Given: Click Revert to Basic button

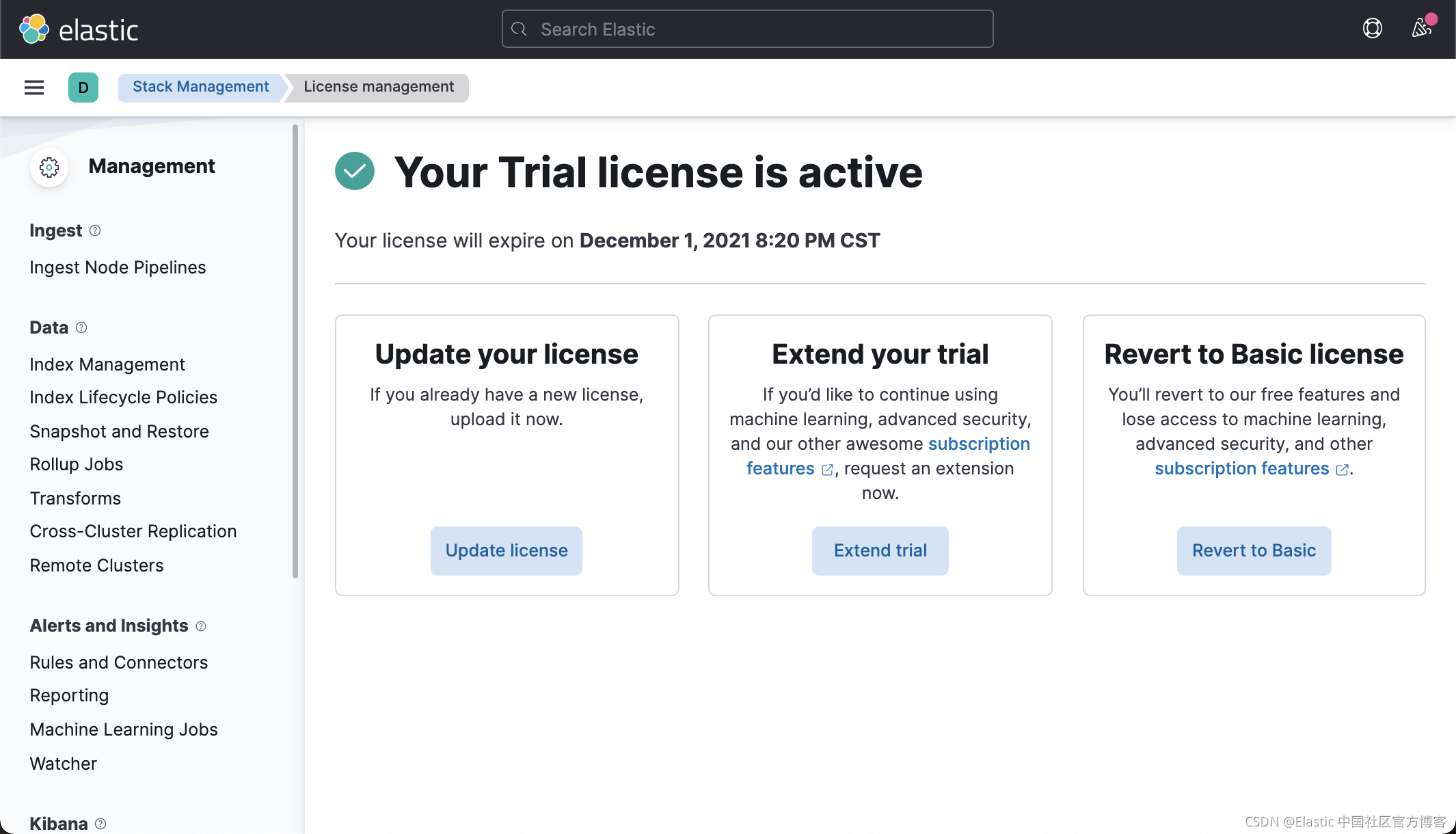Looking at the screenshot, I should (1254, 550).
